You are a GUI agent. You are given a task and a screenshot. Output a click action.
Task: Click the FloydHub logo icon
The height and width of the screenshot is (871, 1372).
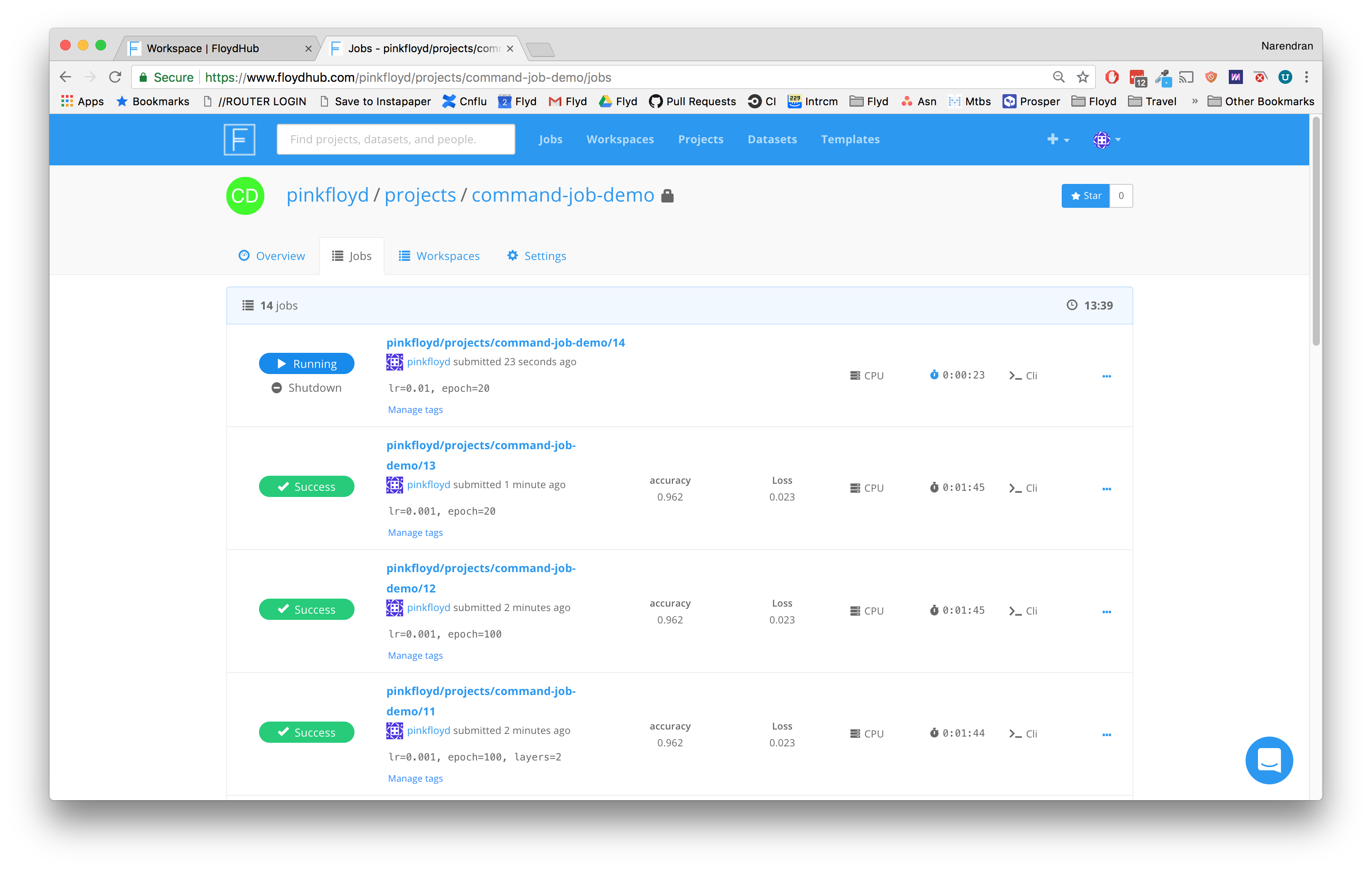click(239, 140)
